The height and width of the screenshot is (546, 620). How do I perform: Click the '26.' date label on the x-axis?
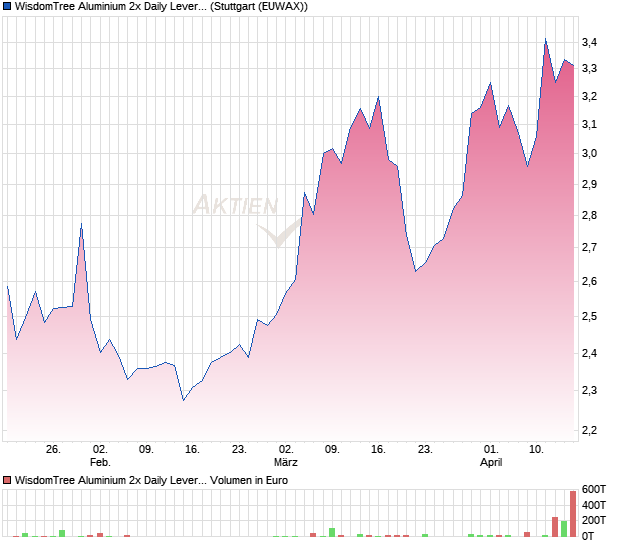point(54,450)
